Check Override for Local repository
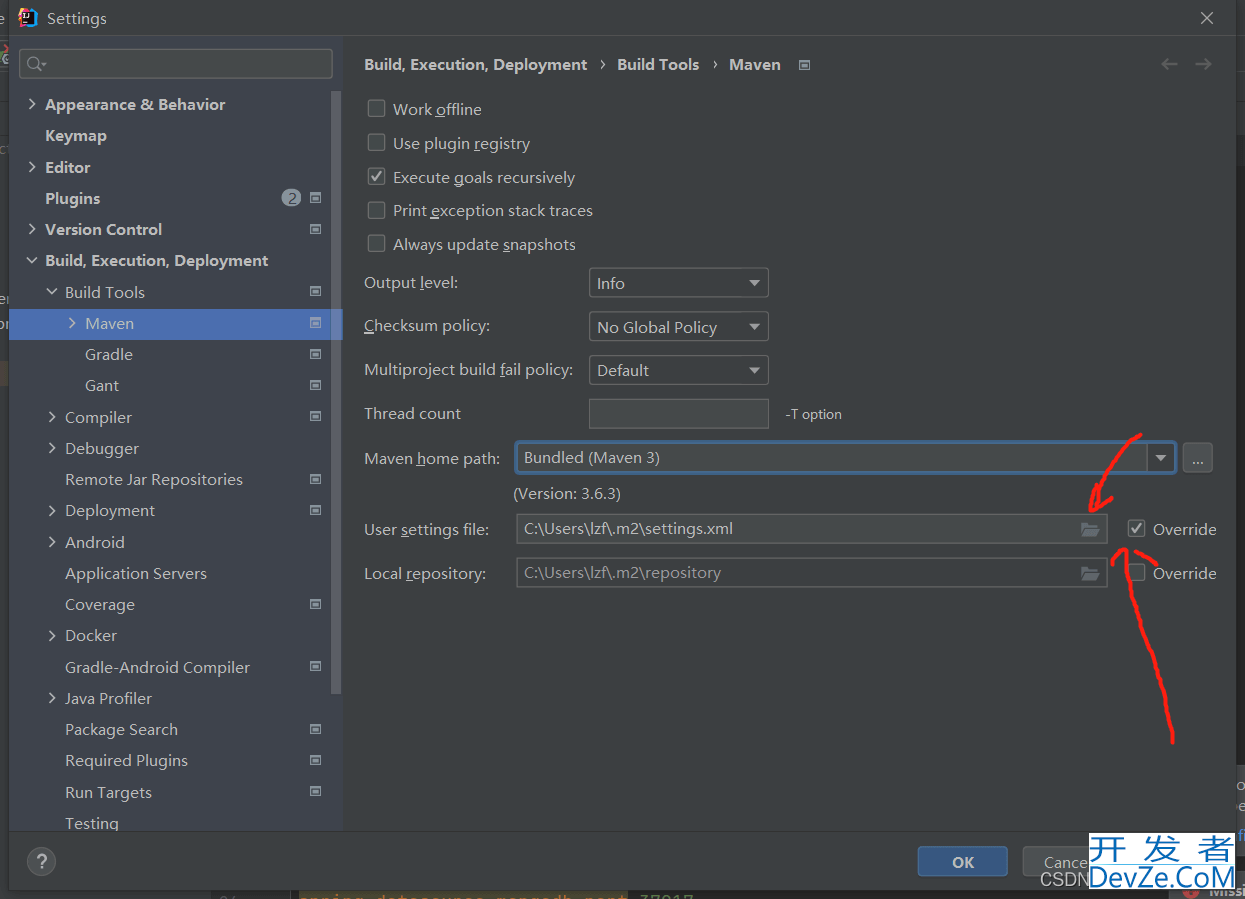The width and height of the screenshot is (1245, 899). [x=1136, y=573]
